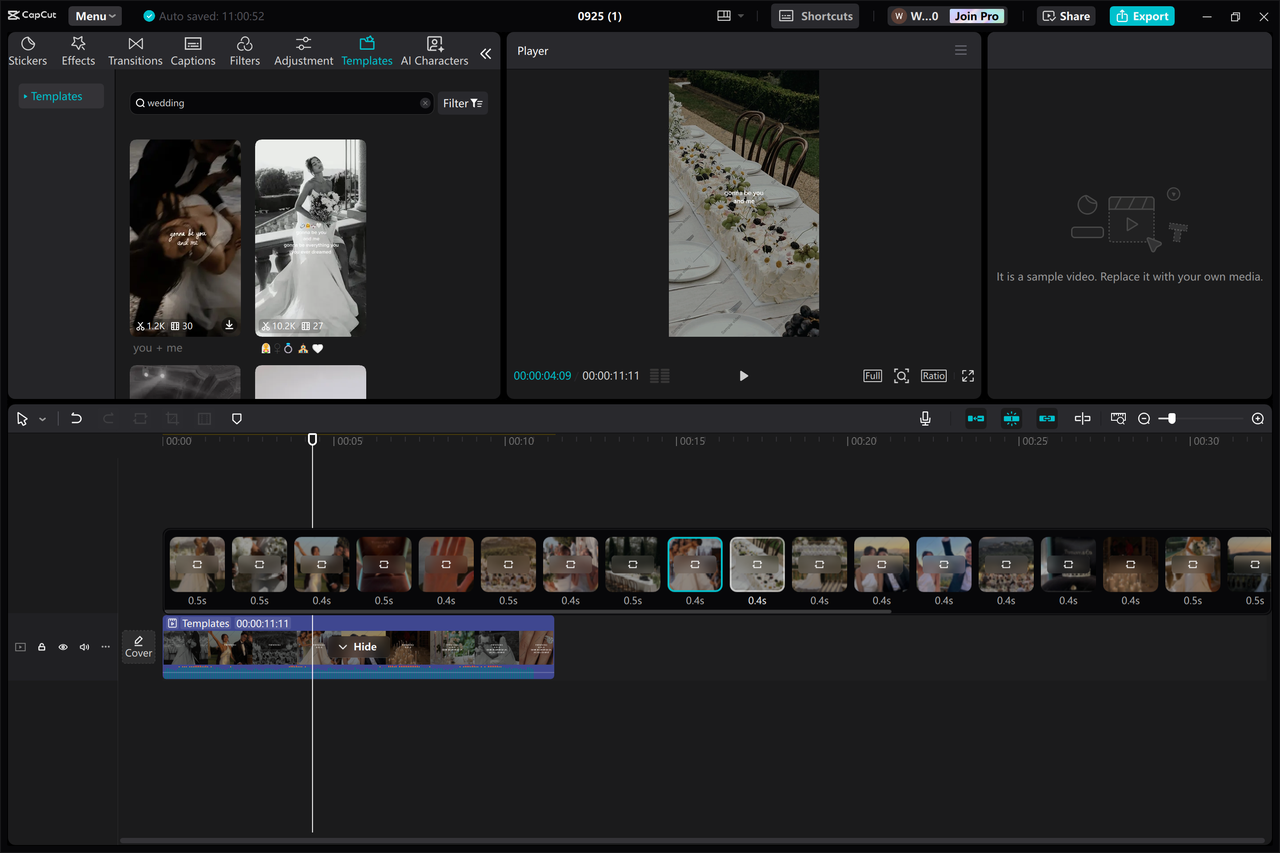Open the Menu dropdown in the top bar
The width and height of the screenshot is (1280, 853).
pos(94,15)
